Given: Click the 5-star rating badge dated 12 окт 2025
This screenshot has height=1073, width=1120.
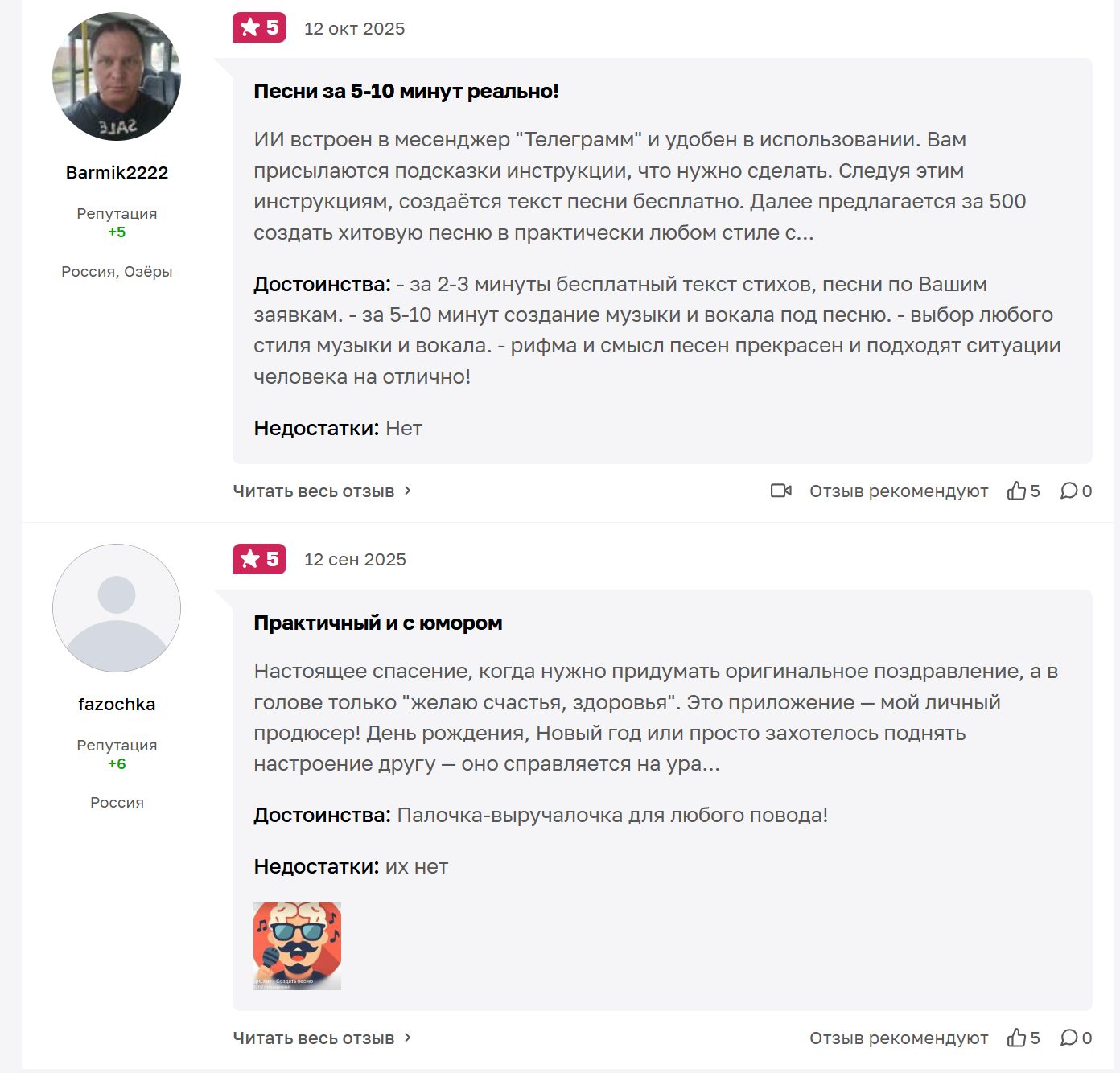Looking at the screenshot, I should (259, 28).
